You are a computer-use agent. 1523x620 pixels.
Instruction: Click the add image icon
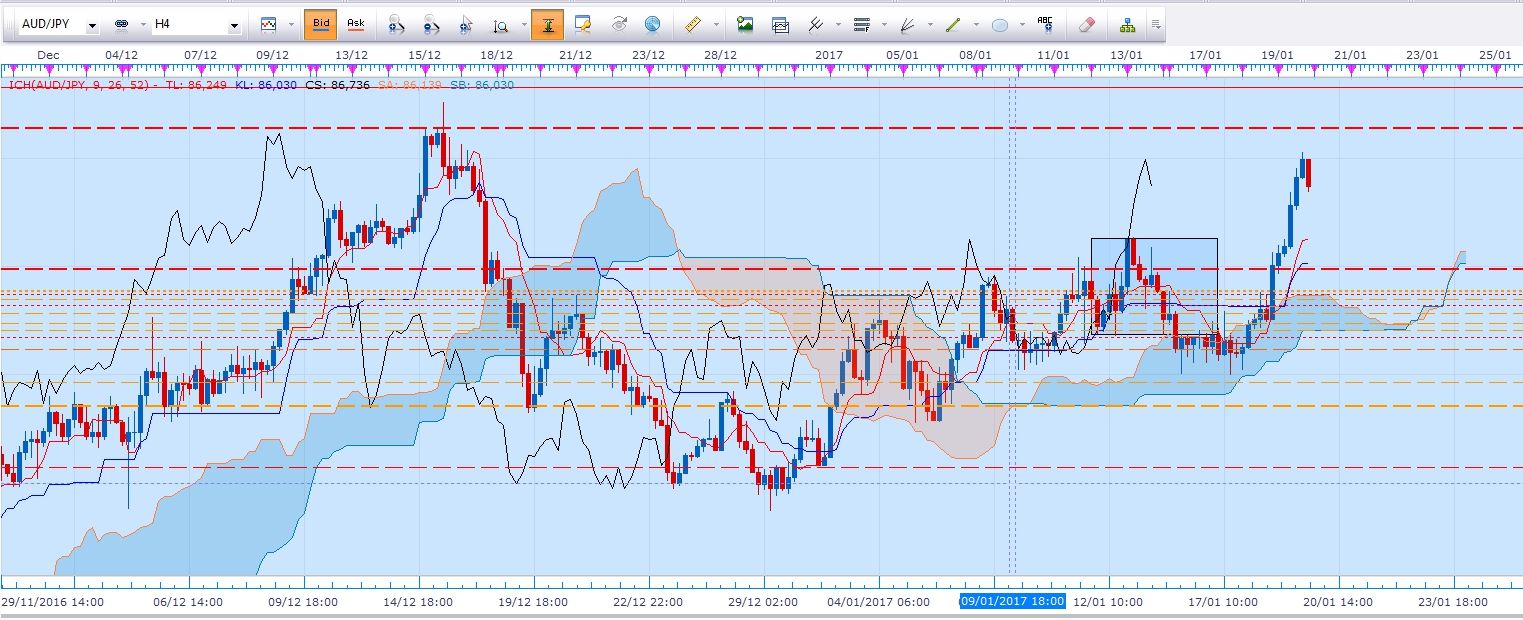point(744,23)
